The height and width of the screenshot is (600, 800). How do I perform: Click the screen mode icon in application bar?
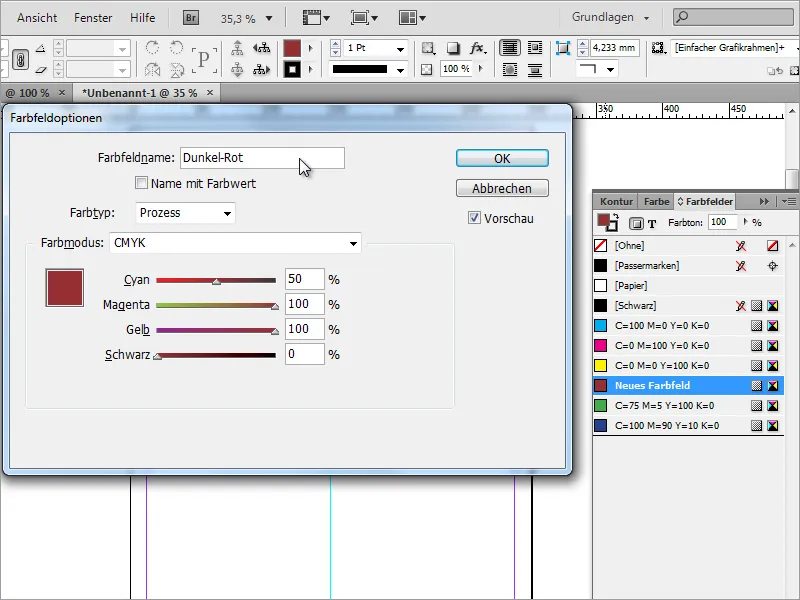point(358,17)
